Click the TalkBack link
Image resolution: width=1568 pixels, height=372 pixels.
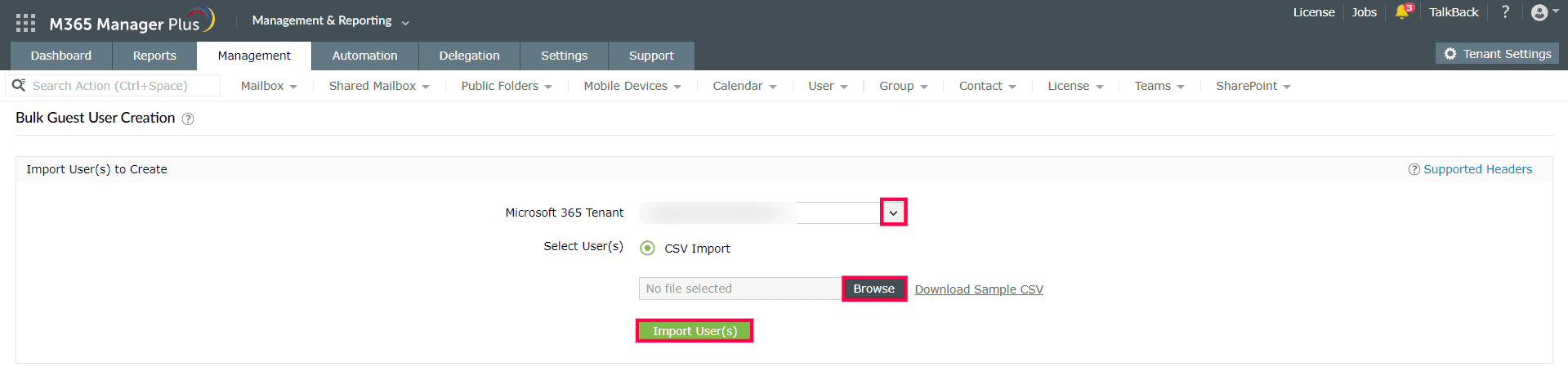click(1454, 12)
